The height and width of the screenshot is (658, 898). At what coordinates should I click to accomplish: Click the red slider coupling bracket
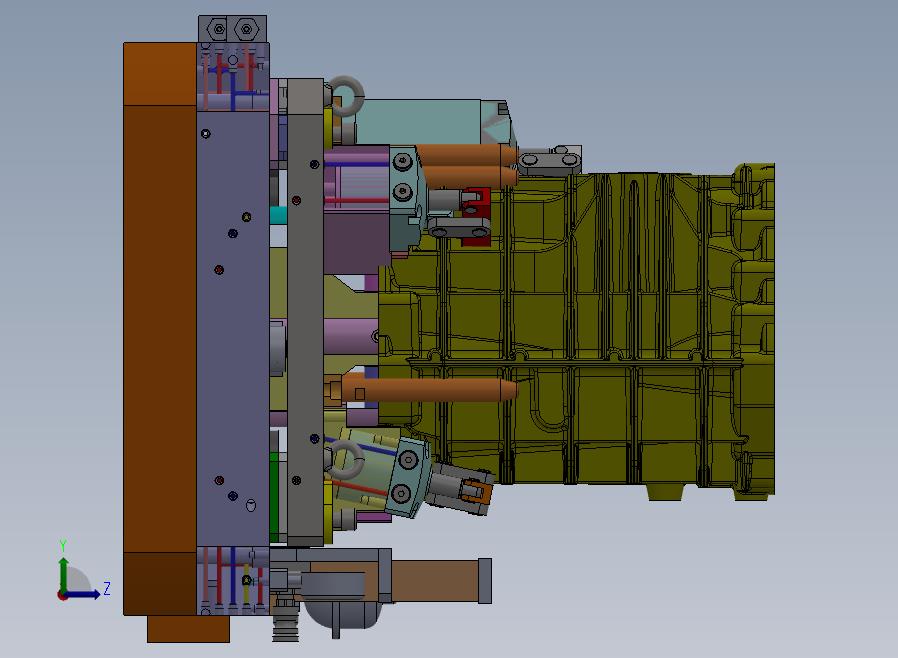pyautogui.click(x=477, y=215)
